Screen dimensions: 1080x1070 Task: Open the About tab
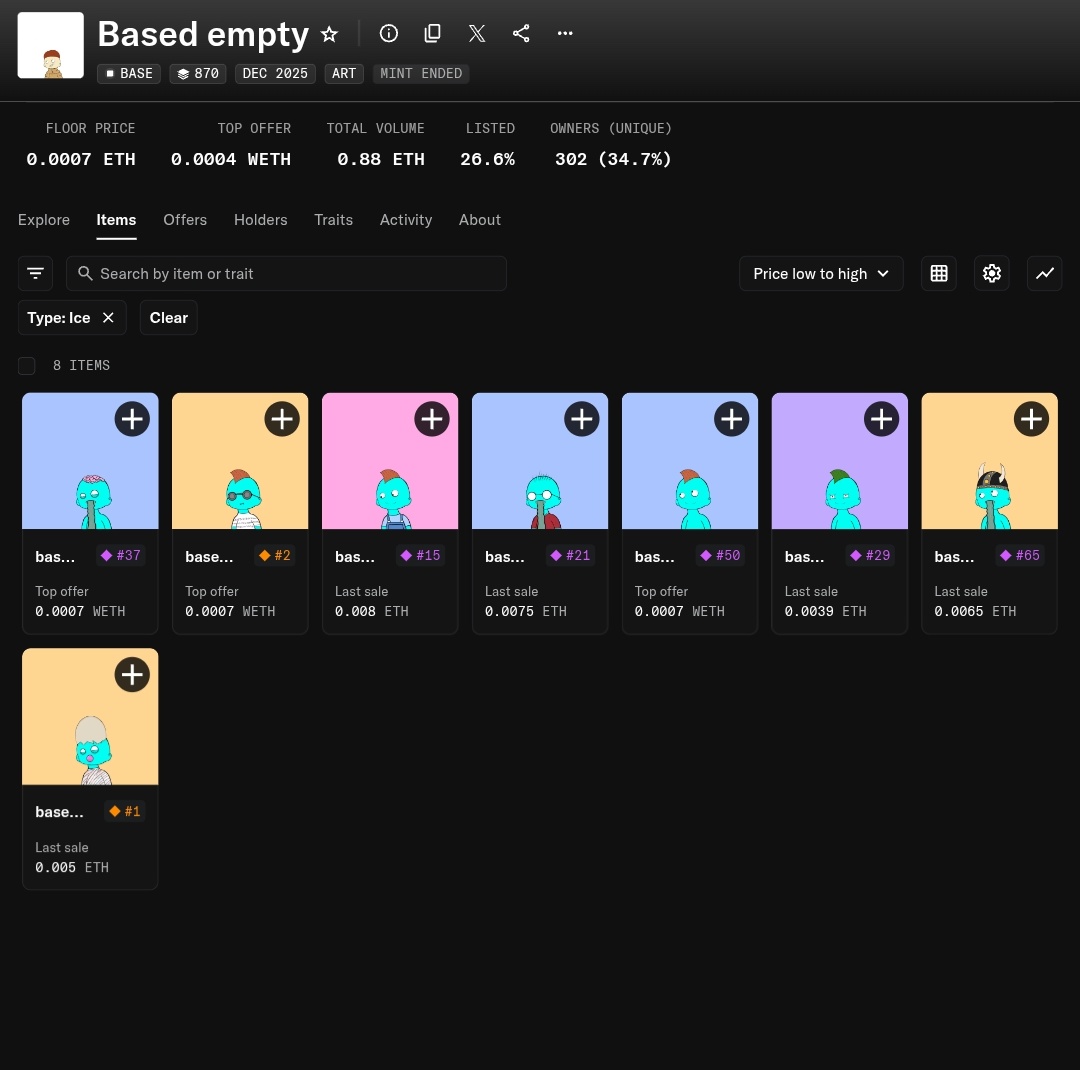[x=480, y=220]
